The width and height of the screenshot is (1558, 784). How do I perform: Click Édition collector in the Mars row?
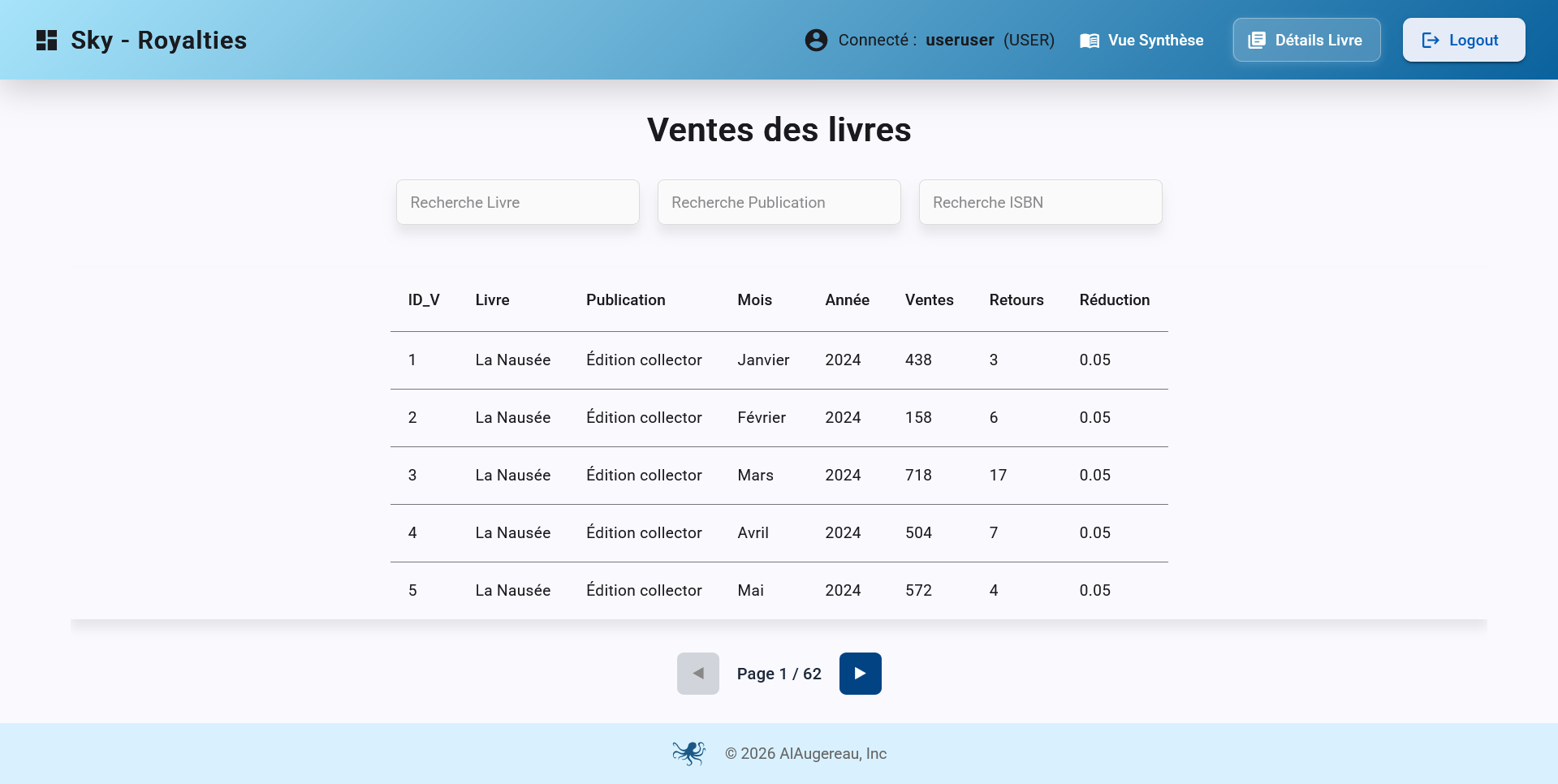(x=645, y=476)
